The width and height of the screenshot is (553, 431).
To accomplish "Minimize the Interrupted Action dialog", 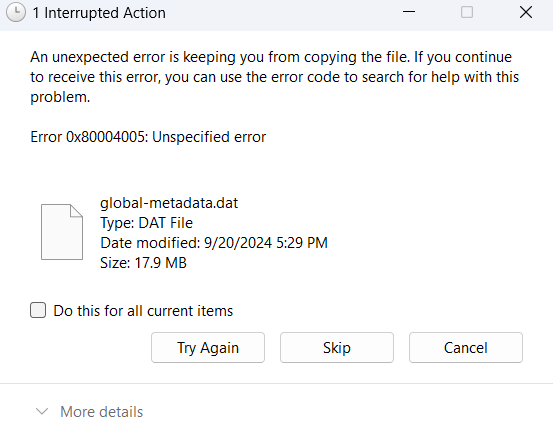I will (x=409, y=12).
